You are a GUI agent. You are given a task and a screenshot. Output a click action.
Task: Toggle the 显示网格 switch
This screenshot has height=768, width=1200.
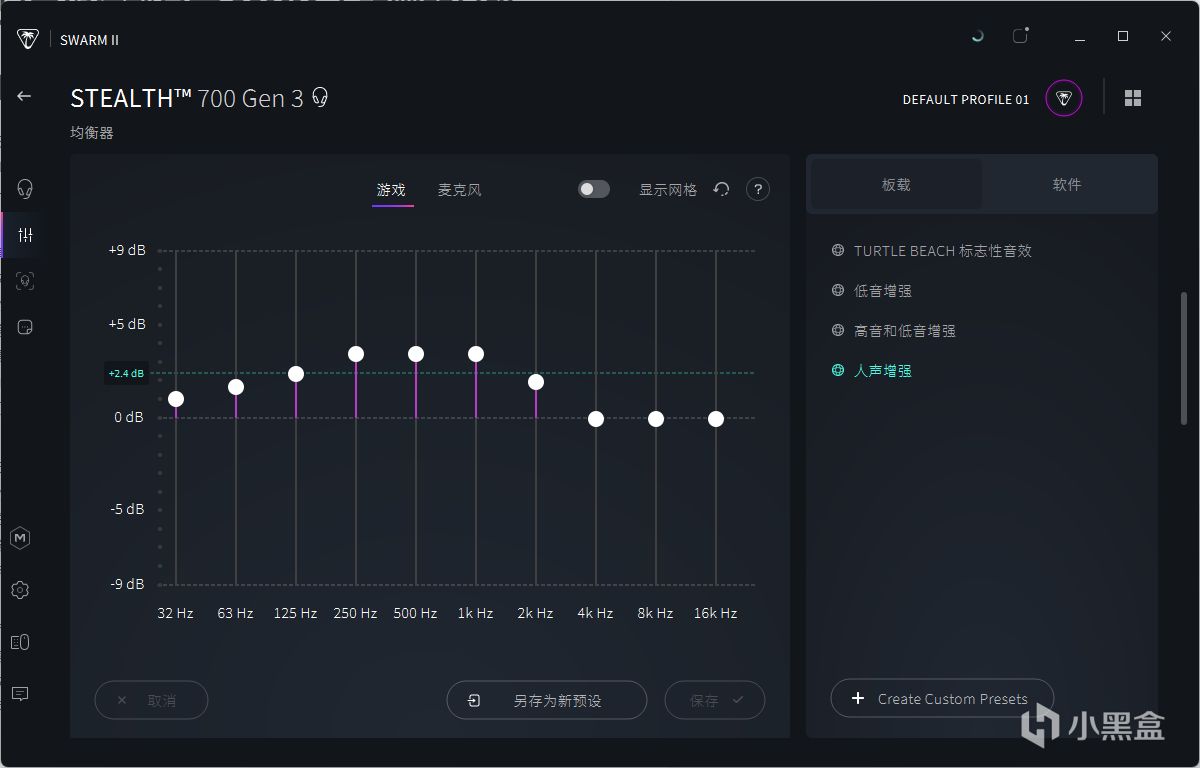point(594,189)
